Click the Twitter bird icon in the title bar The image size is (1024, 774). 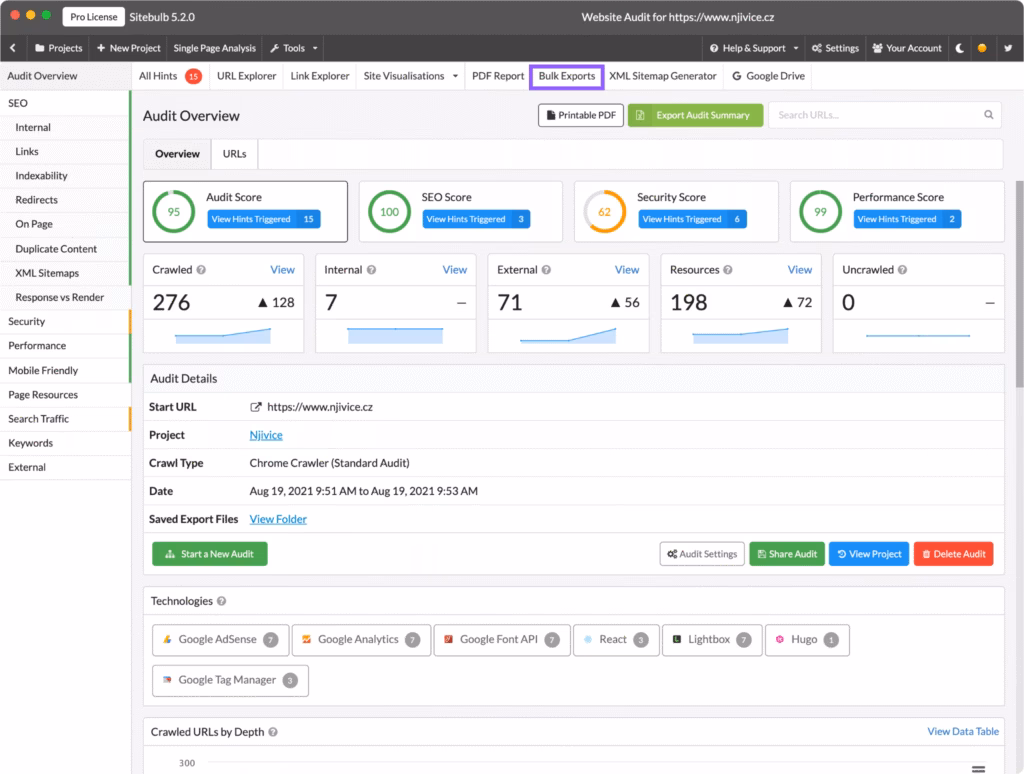1007,47
